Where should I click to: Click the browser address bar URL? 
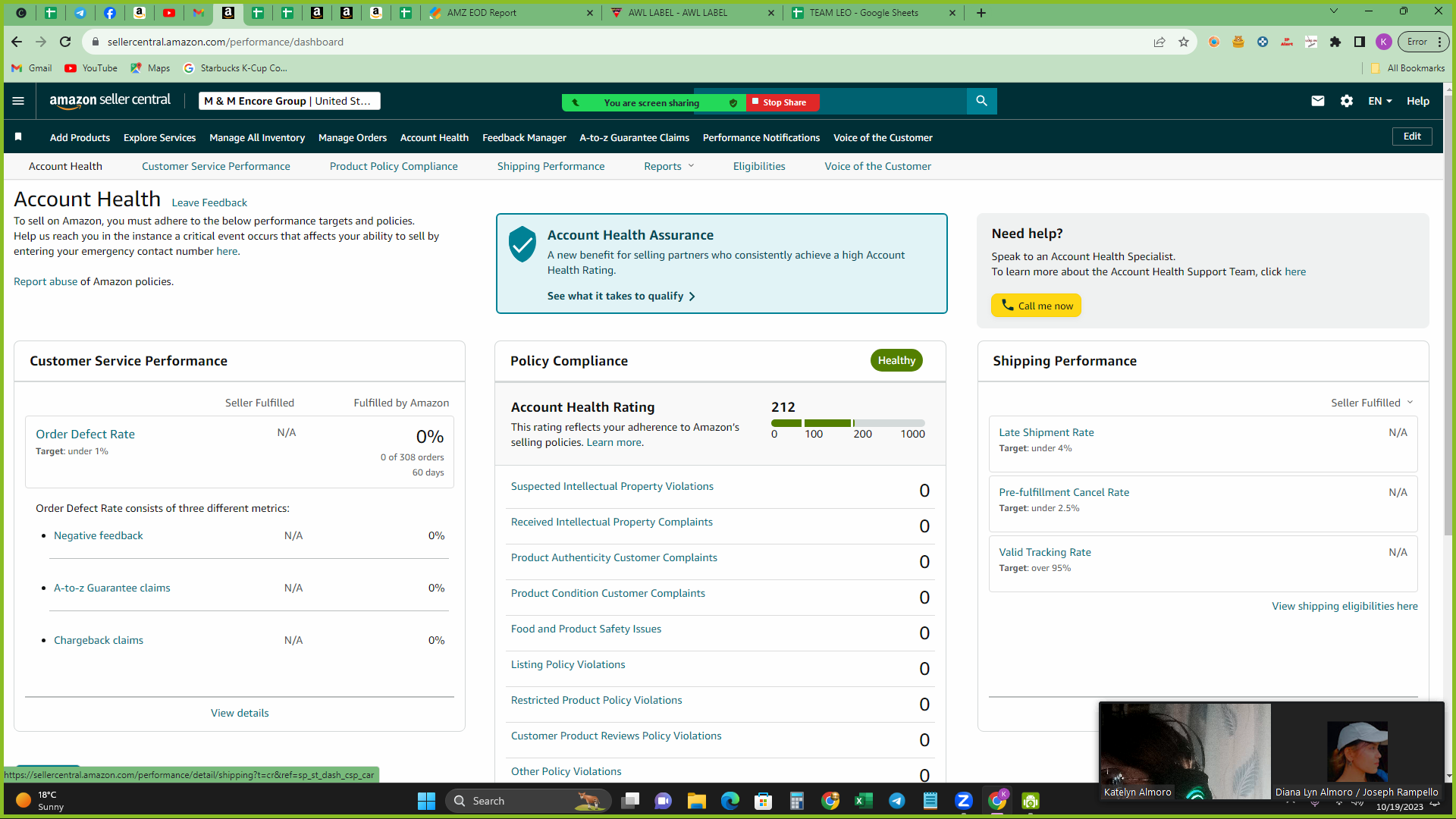[225, 42]
